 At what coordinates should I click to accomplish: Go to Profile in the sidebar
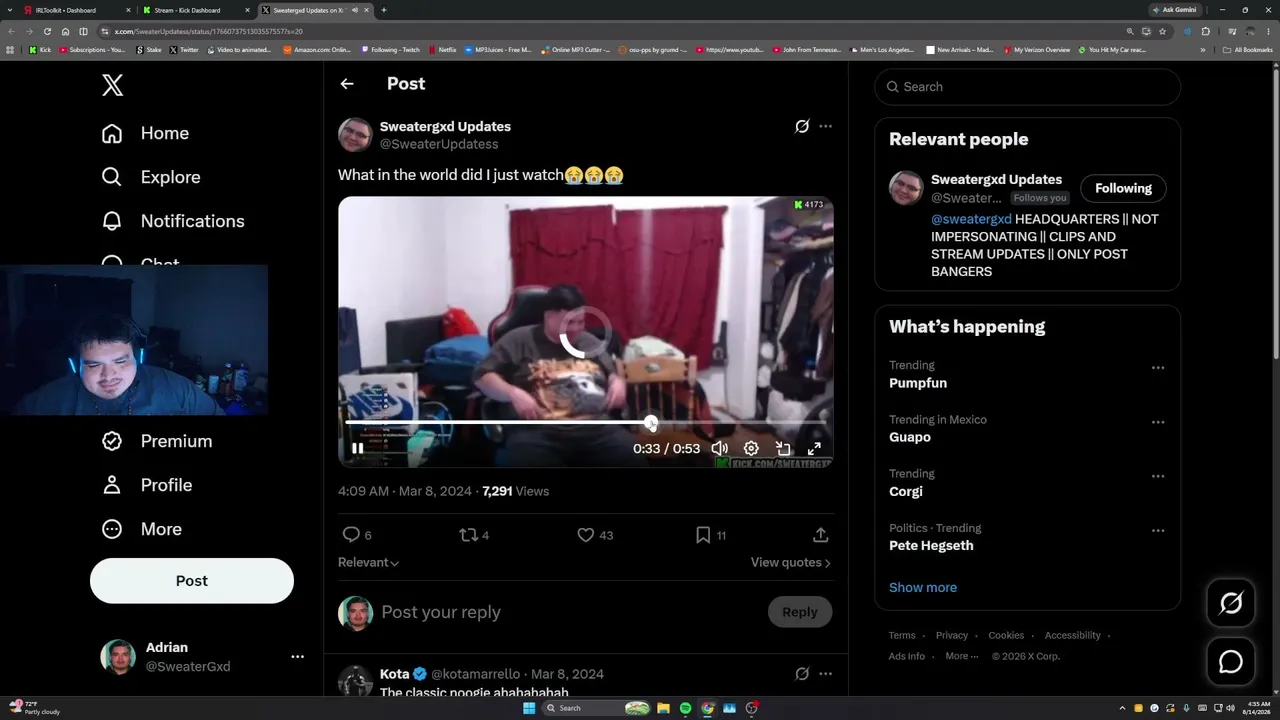point(147,485)
